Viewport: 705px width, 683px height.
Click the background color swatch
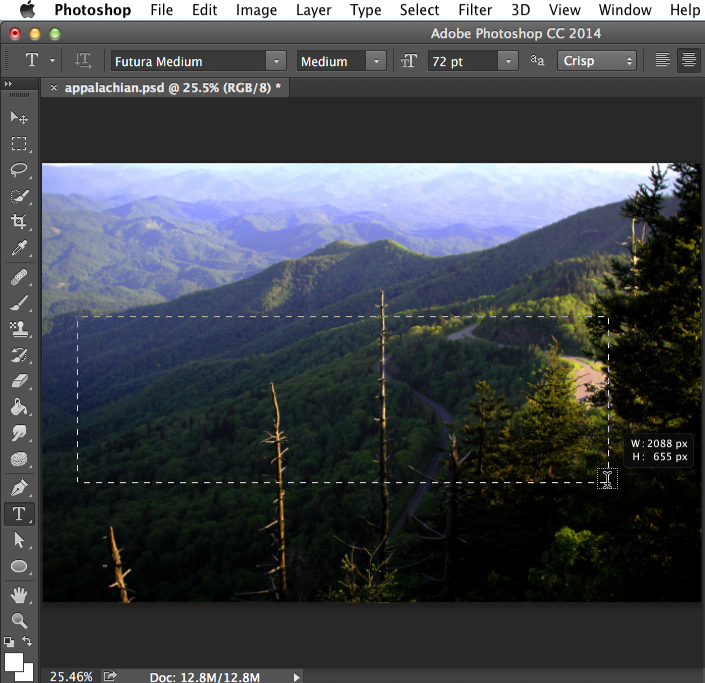pyautogui.click(x=27, y=673)
